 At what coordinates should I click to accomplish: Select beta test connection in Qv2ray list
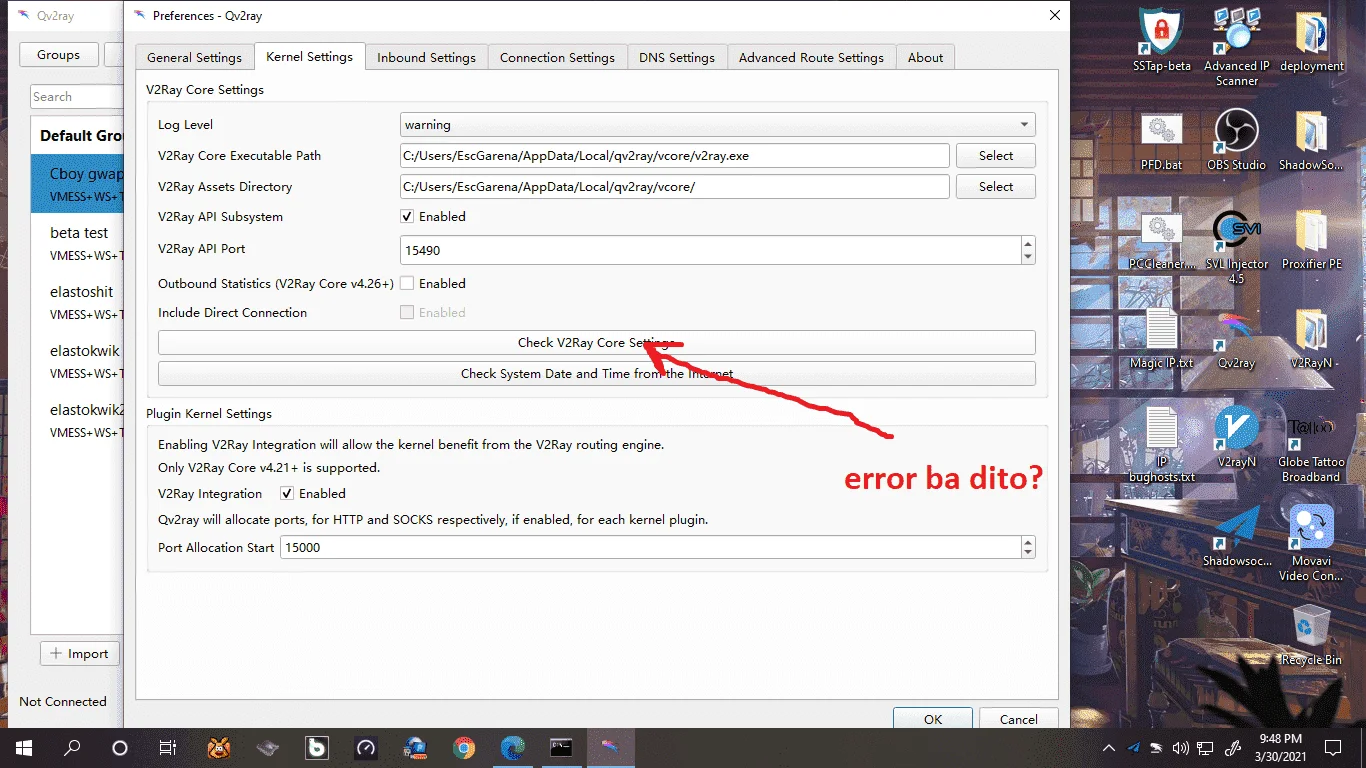pos(78,243)
